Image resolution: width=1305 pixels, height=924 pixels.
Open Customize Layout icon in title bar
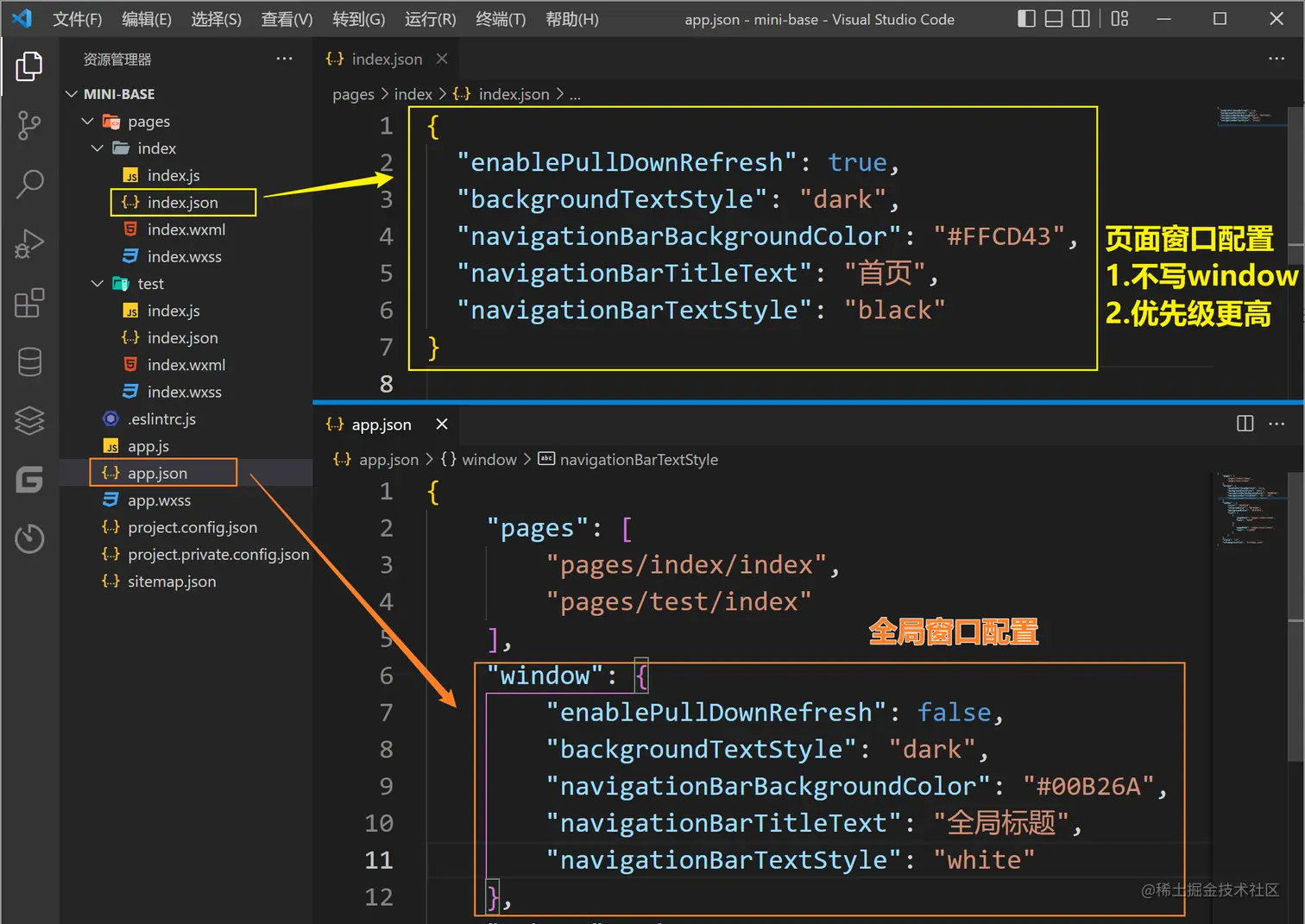(x=1119, y=19)
